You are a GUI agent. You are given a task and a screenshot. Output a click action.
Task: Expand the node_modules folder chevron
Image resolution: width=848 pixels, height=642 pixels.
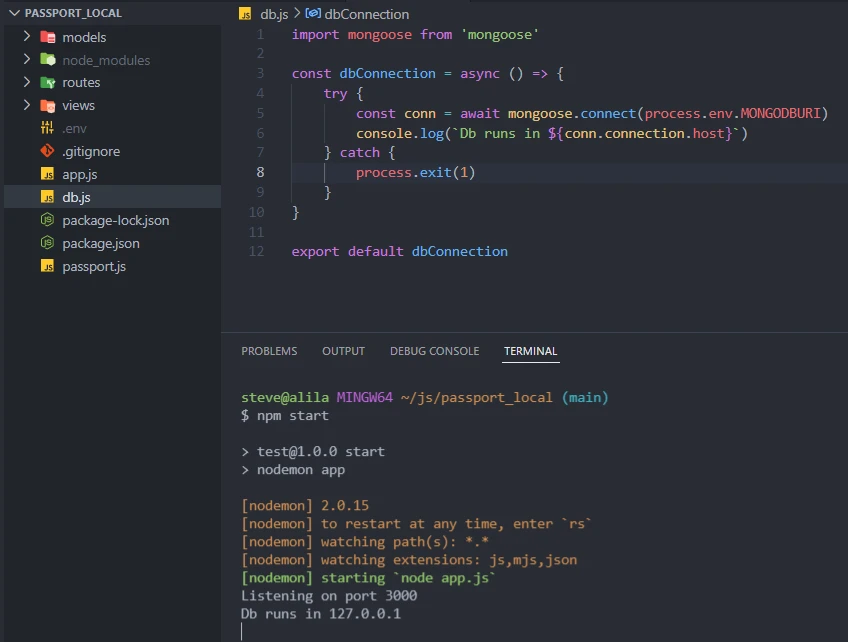27,60
